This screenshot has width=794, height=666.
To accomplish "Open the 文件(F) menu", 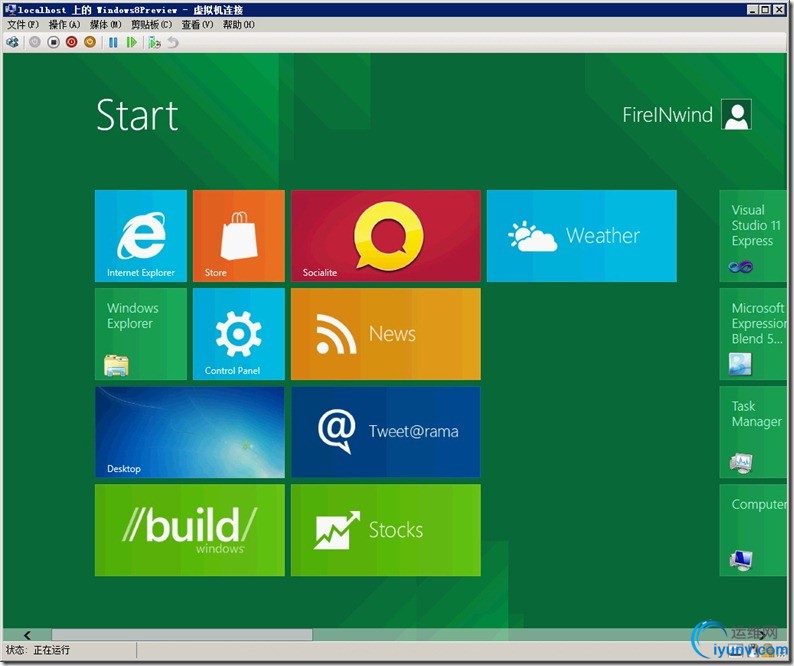I will [x=22, y=24].
